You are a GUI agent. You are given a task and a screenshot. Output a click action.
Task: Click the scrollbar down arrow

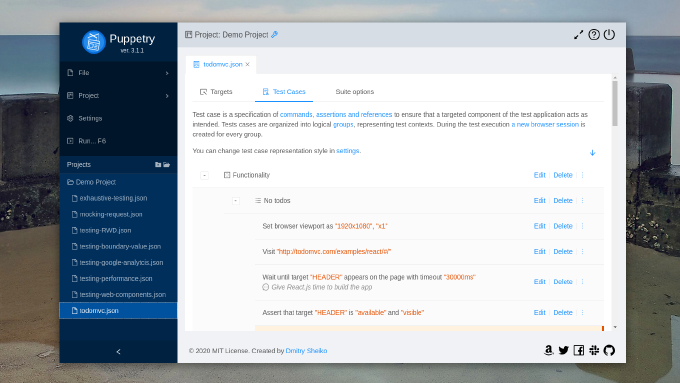[615, 327]
